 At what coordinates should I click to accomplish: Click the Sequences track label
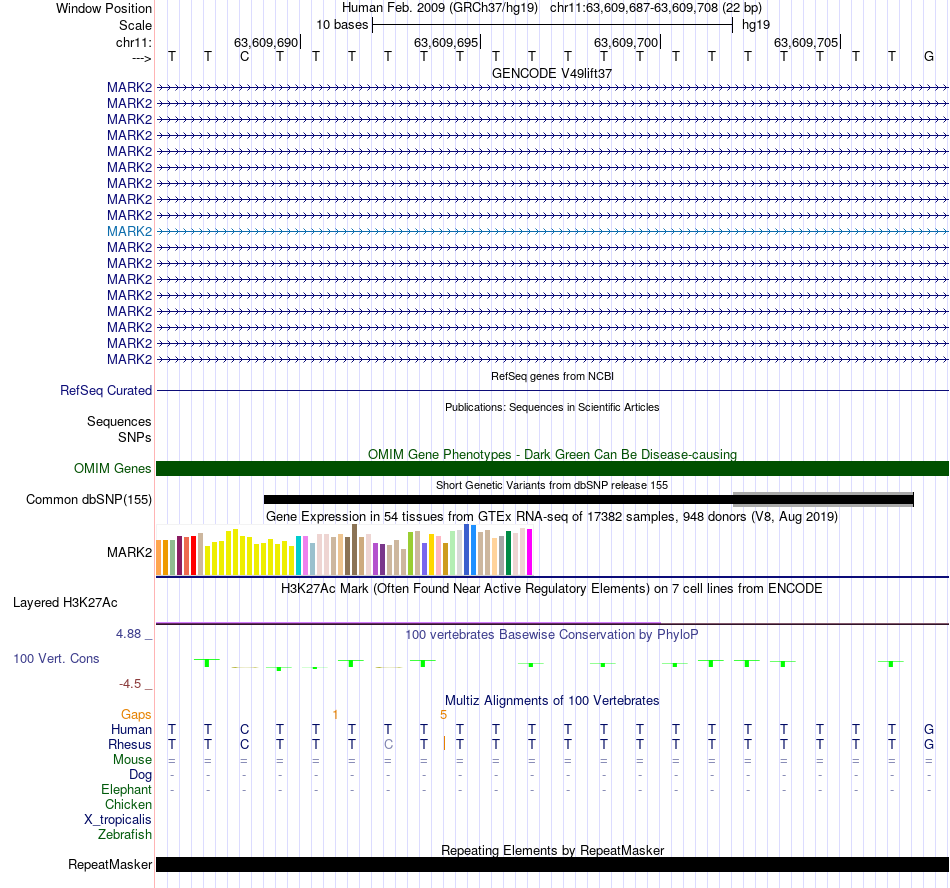click(x=119, y=422)
